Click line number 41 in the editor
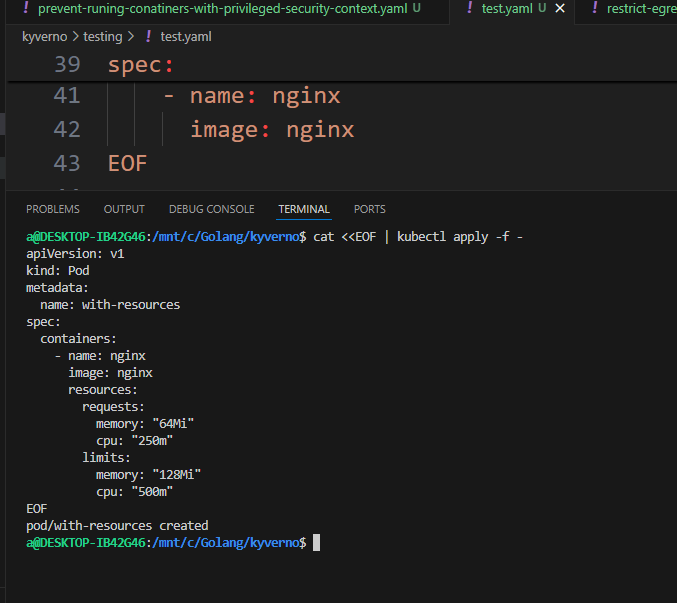The height and width of the screenshot is (603, 677). point(67,95)
